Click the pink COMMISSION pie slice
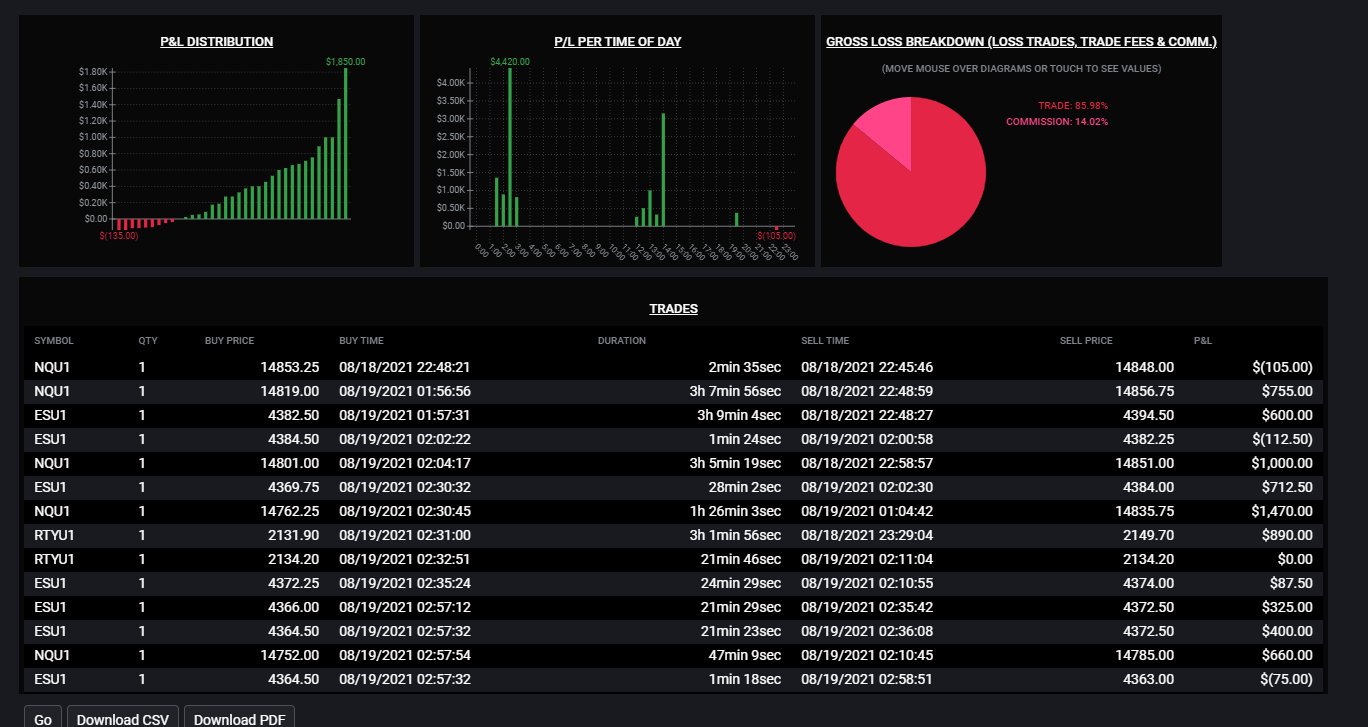 tap(888, 128)
